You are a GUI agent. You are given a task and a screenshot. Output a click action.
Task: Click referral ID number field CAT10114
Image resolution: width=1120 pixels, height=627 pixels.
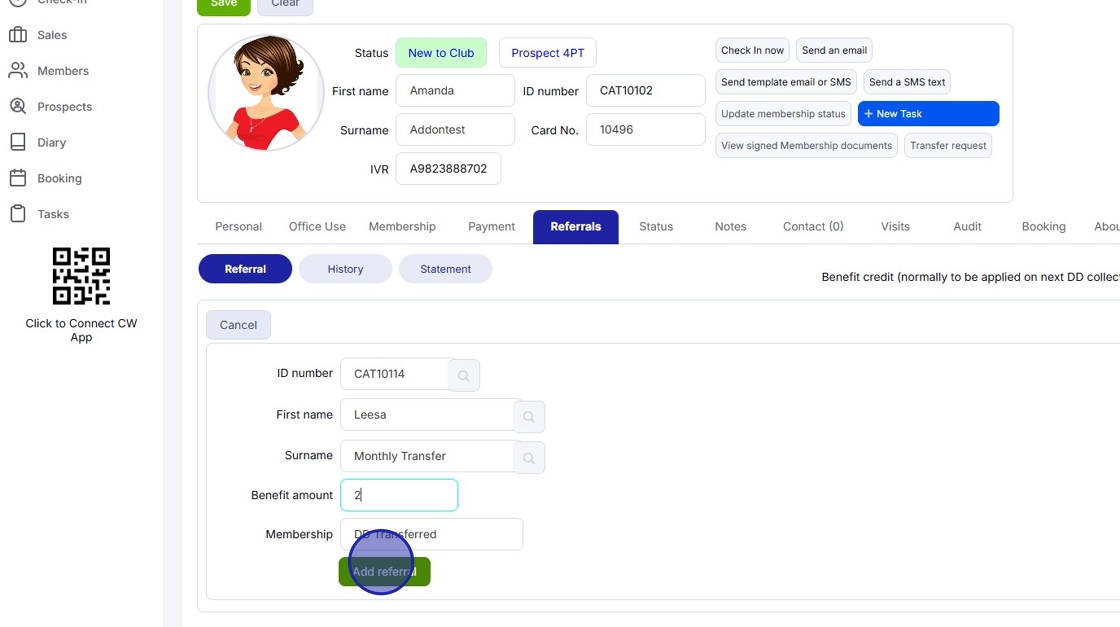click(x=395, y=374)
